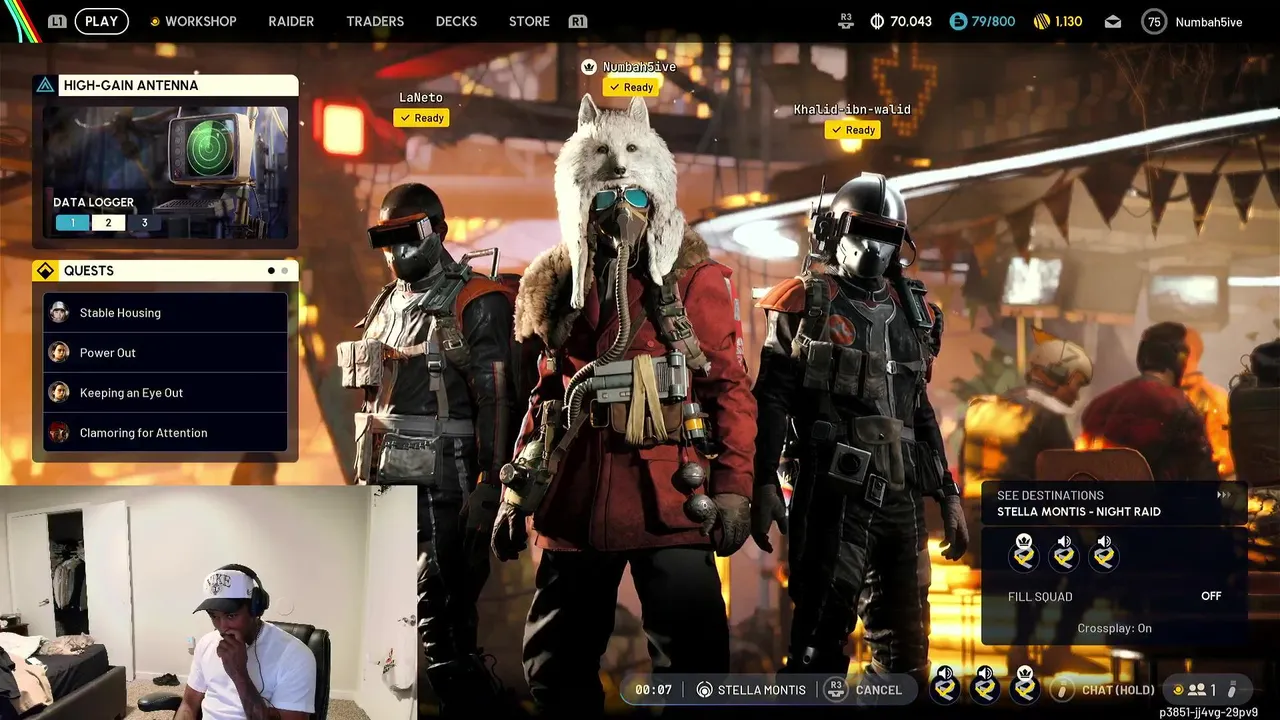1280x720 pixels.
Task: Open the DECKS tab
Action: click(x=456, y=21)
